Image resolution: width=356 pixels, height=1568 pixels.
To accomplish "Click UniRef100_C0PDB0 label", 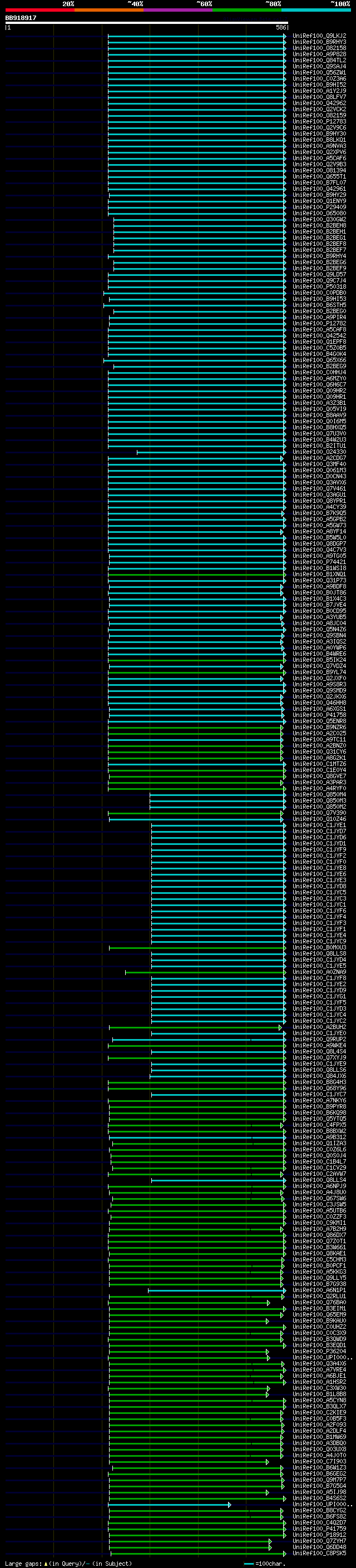I will point(319,293).
